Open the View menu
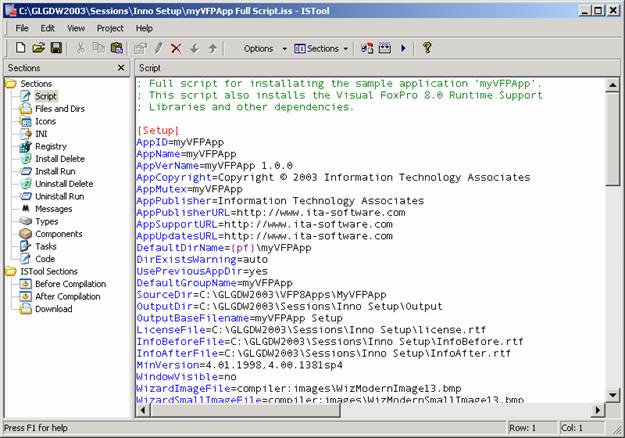 (76, 28)
